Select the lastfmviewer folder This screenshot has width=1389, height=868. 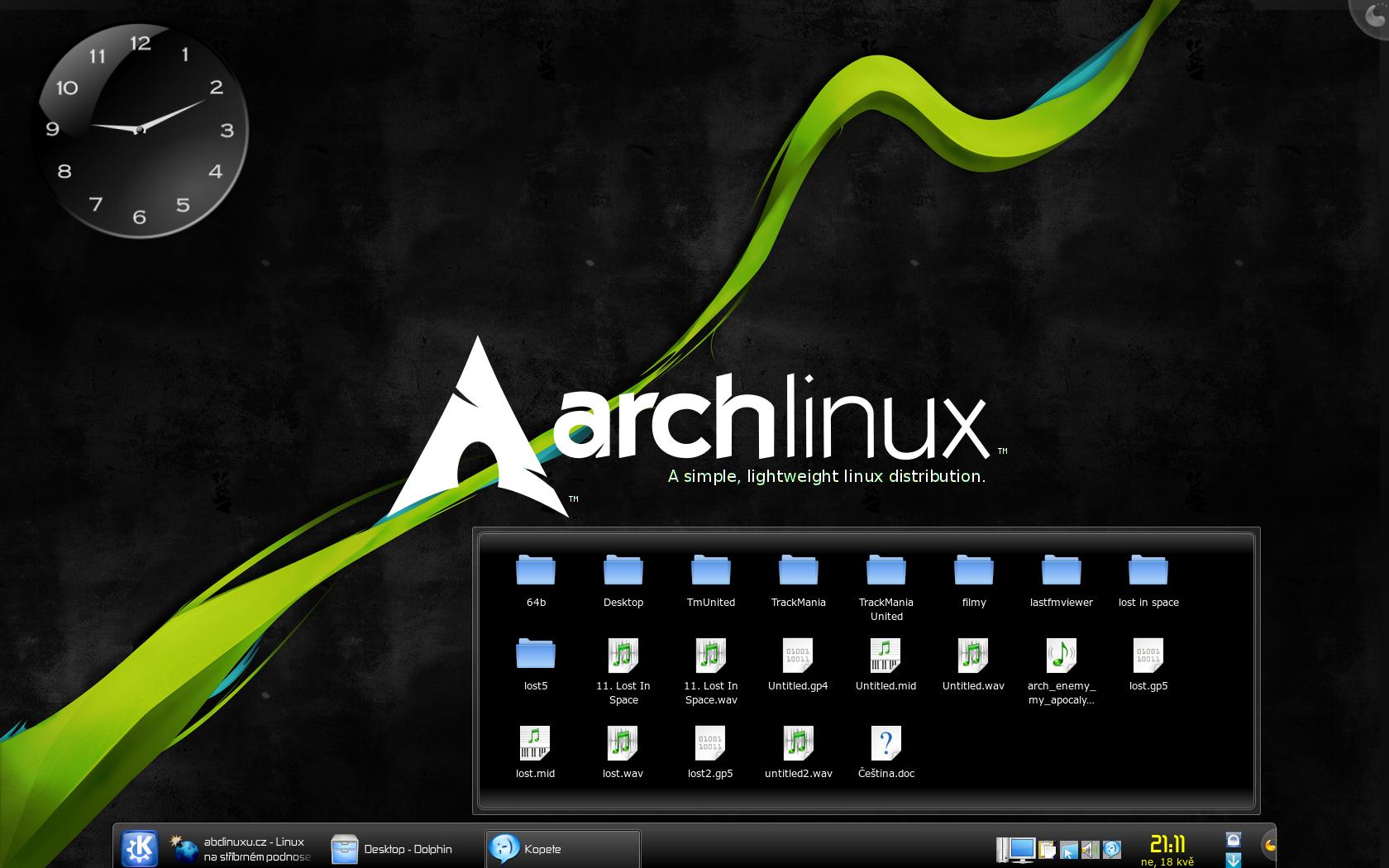(1062, 581)
